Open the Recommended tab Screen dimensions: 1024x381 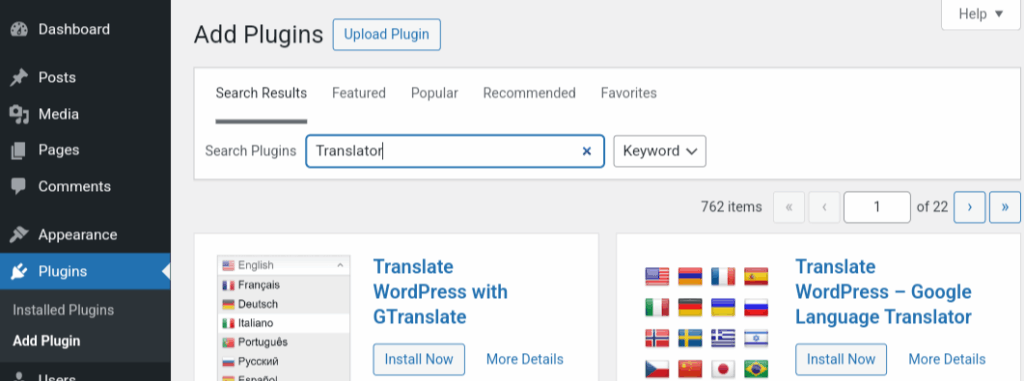pyautogui.click(x=529, y=93)
